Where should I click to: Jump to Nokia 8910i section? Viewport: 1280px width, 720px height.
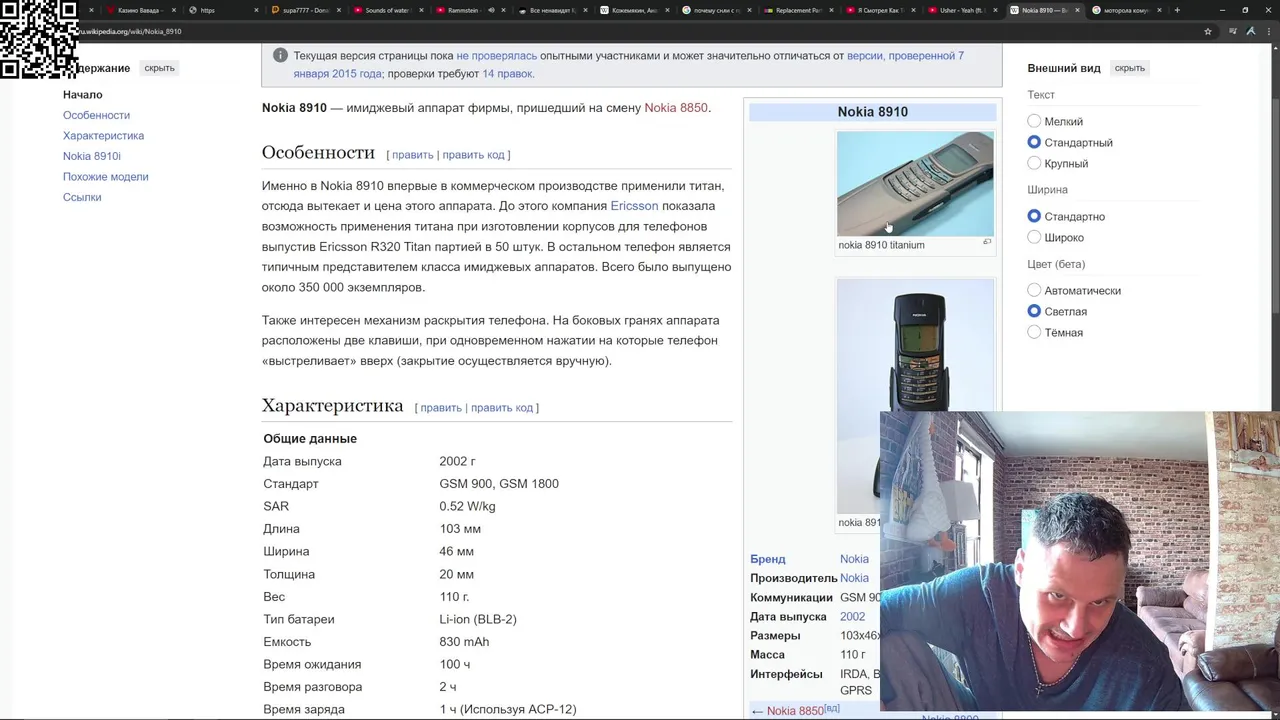[92, 156]
